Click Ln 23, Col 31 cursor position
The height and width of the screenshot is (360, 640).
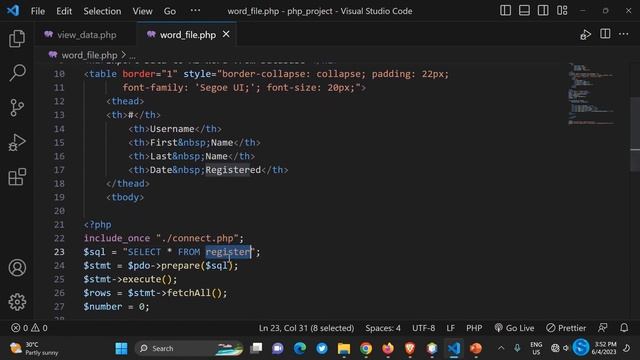[x=306, y=328]
